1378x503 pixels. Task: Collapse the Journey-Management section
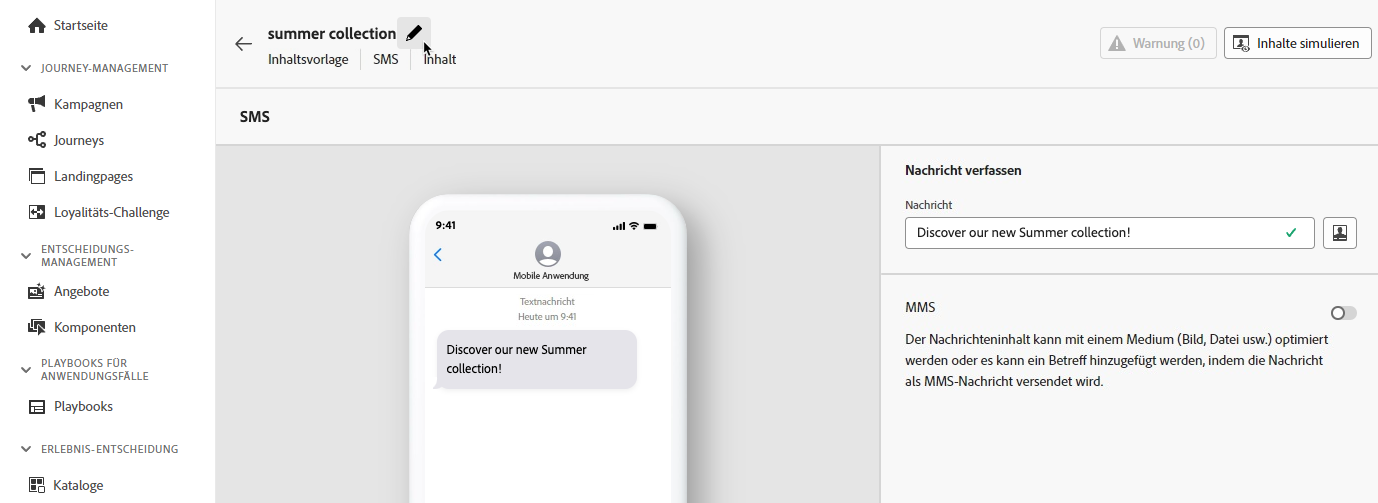26,68
